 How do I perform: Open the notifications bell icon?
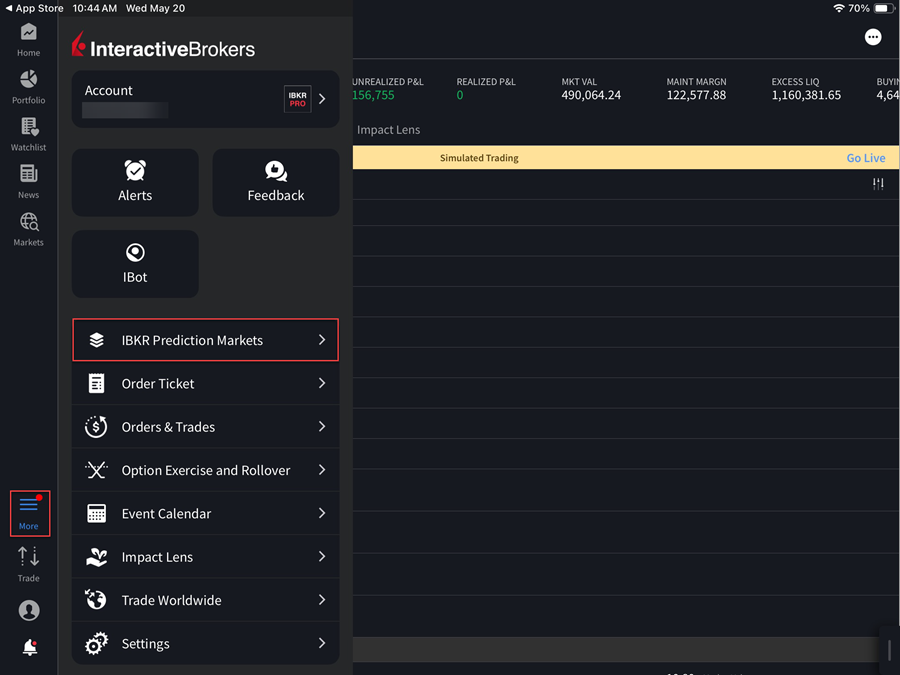(x=30, y=647)
